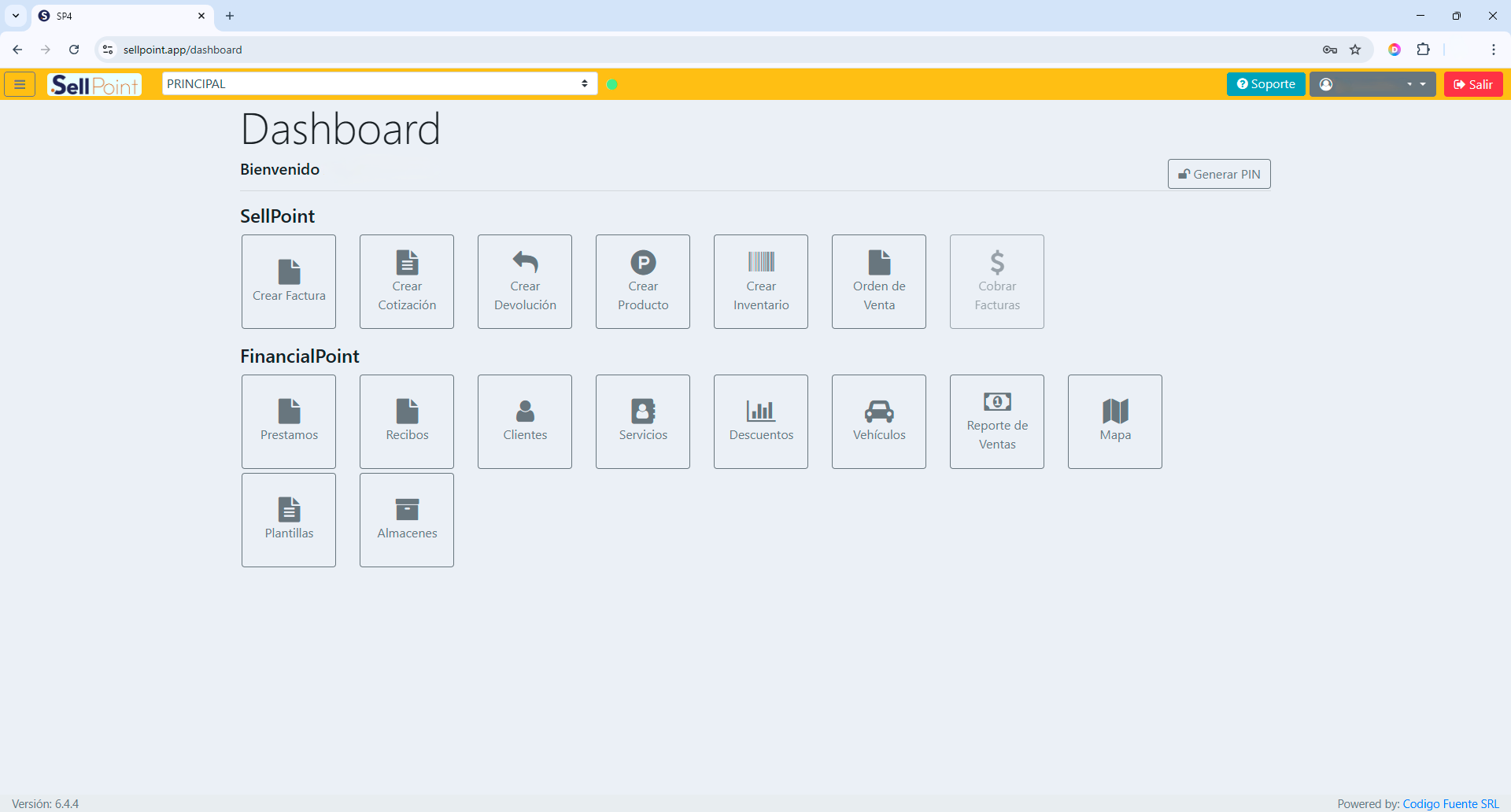This screenshot has height=812, width=1511.
Task: Open the Mapa tile
Action: pyautogui.click(x=1115, y=422)
